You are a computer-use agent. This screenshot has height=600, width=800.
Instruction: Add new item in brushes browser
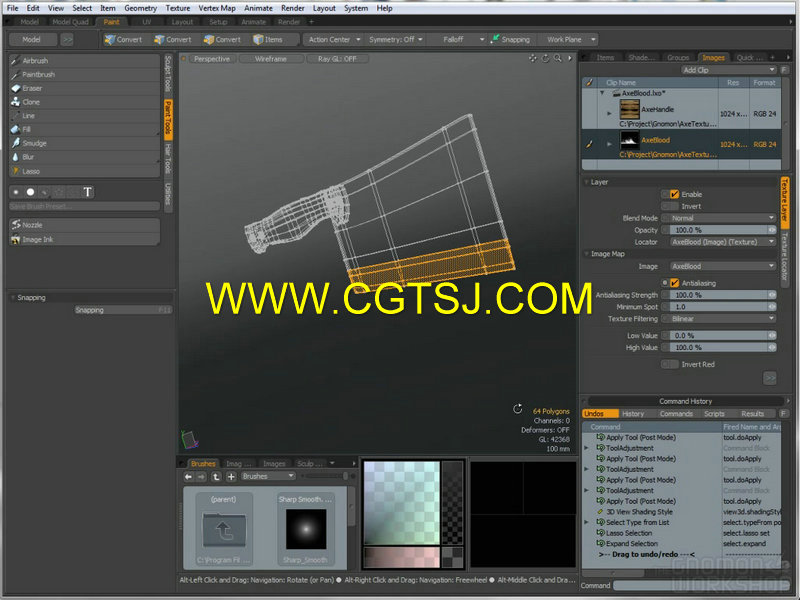[x=231, y=477]
